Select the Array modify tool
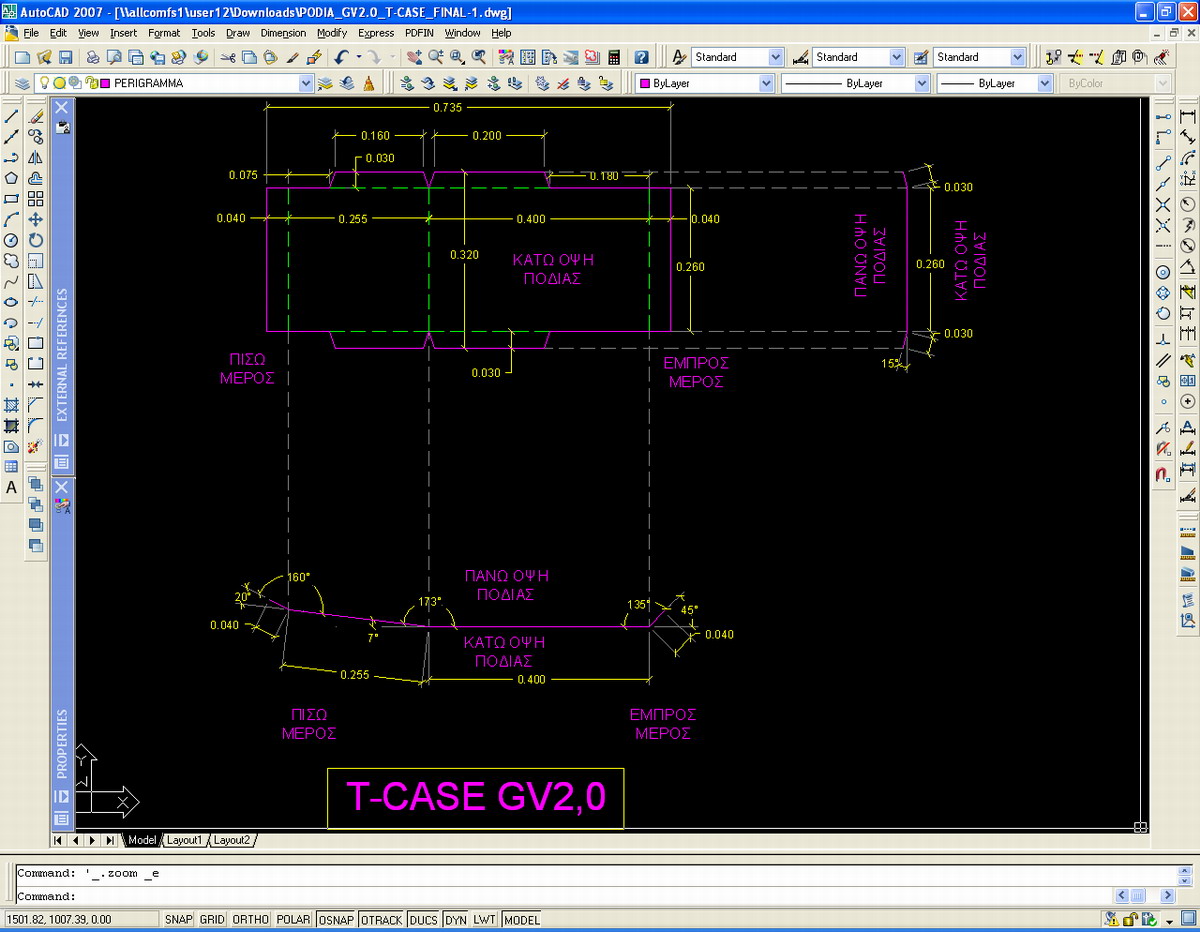This screenshot has height=932, width=1200. click(x=36, y=198)
